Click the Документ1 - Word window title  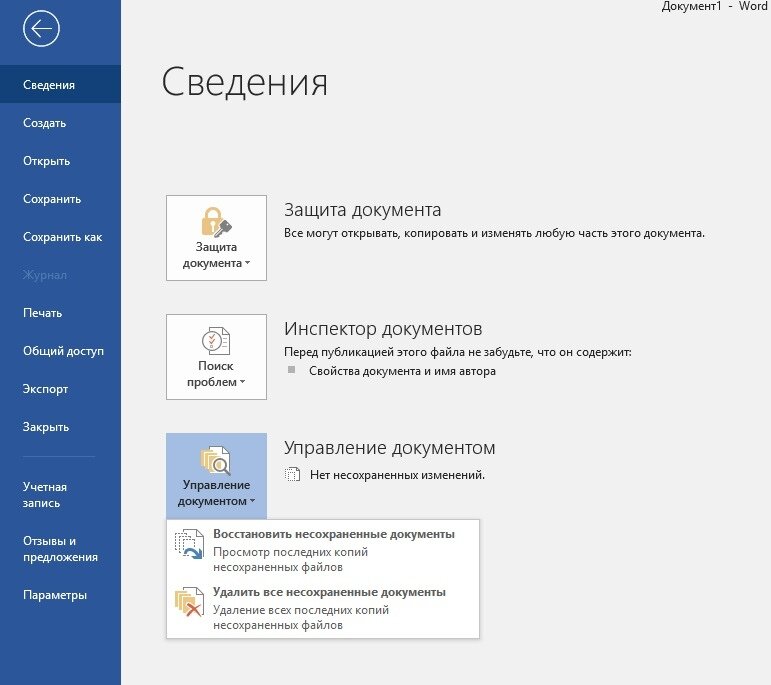pos(714,6)
